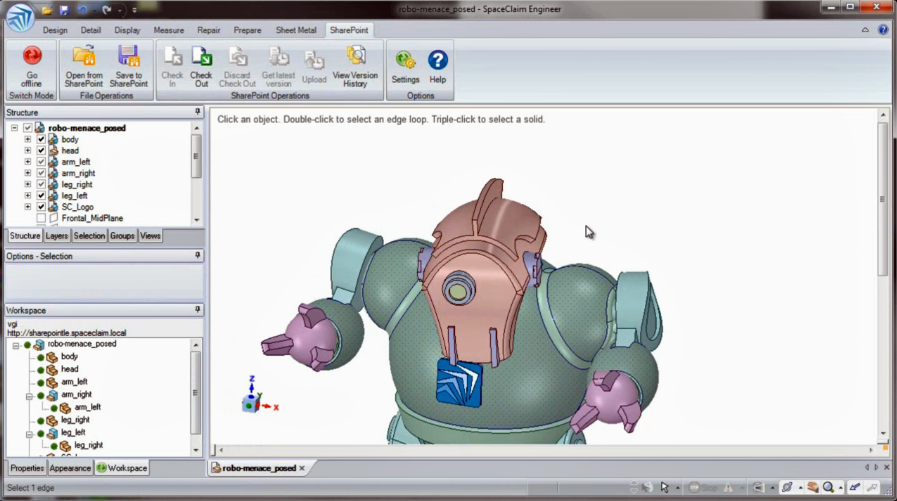Click the blue SC logo on robot chest
The image size is (897, 501).
(459, 382)
